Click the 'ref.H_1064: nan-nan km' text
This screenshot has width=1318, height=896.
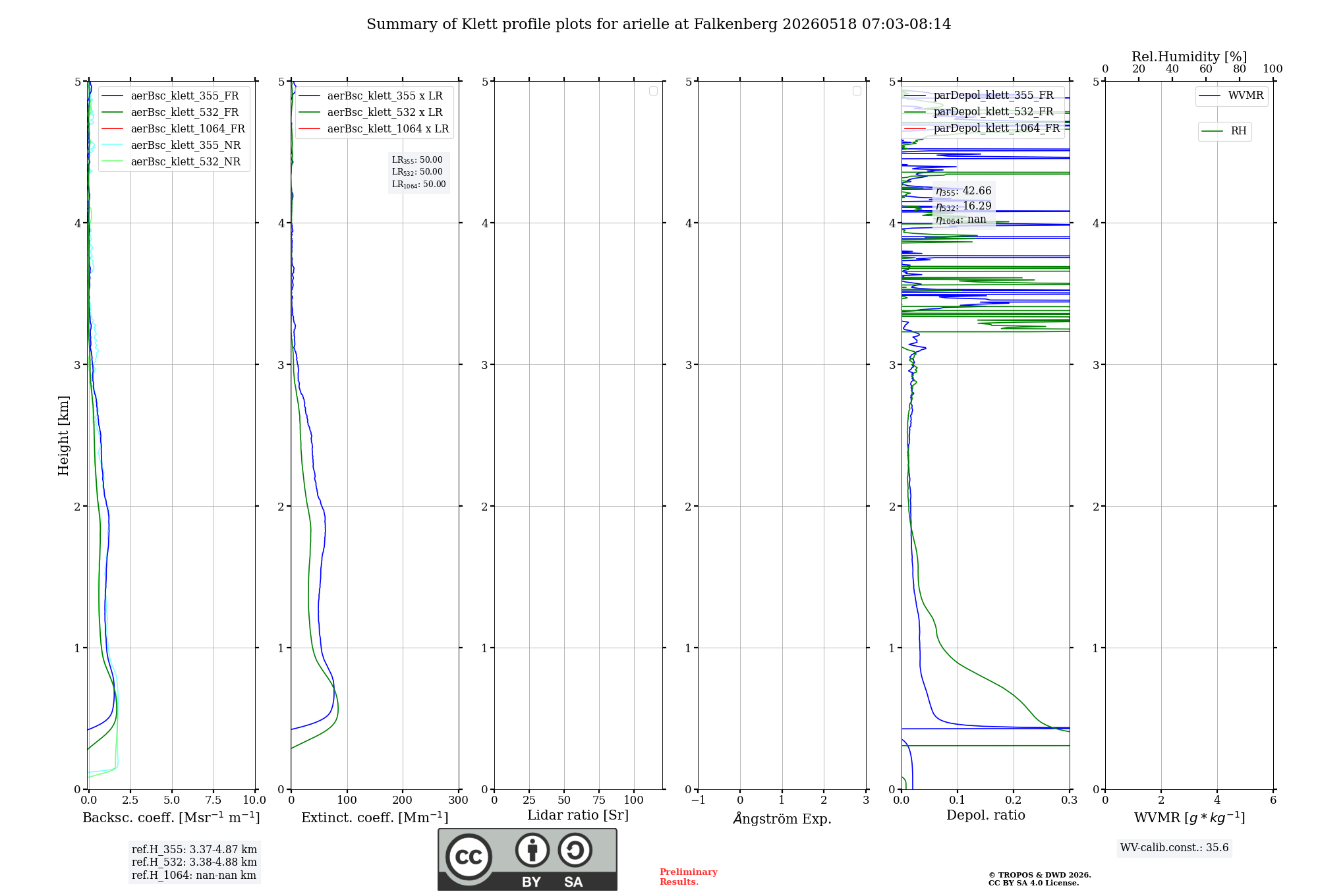pos(194,876)
